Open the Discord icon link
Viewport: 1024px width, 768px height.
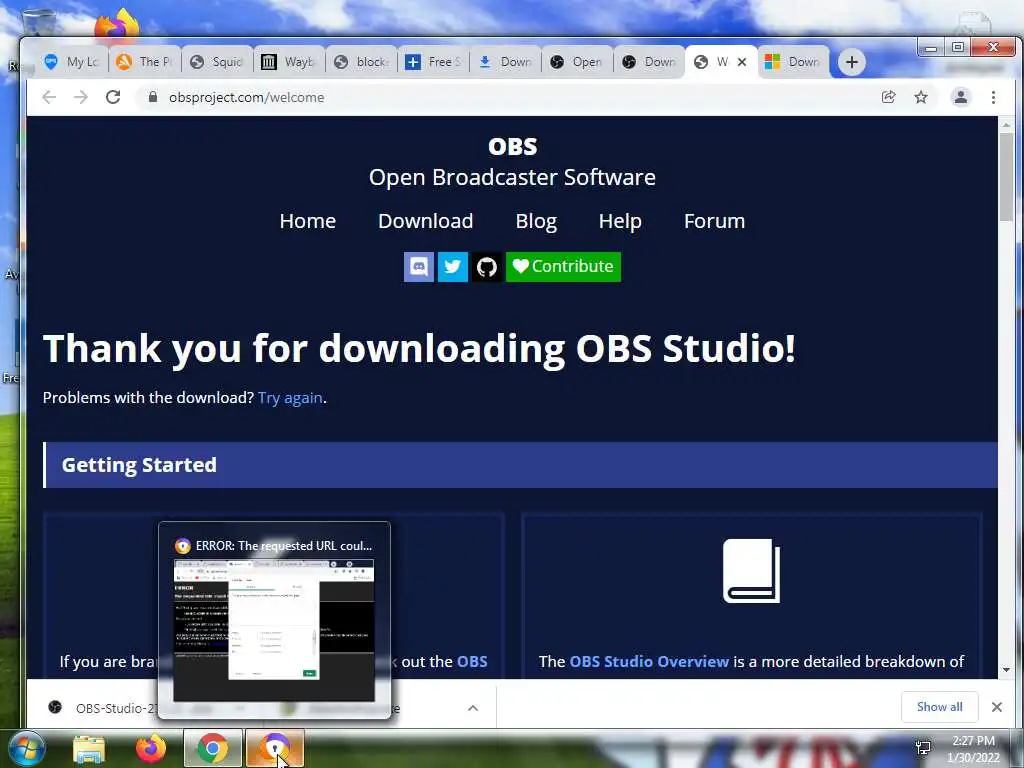coord(419,267)
